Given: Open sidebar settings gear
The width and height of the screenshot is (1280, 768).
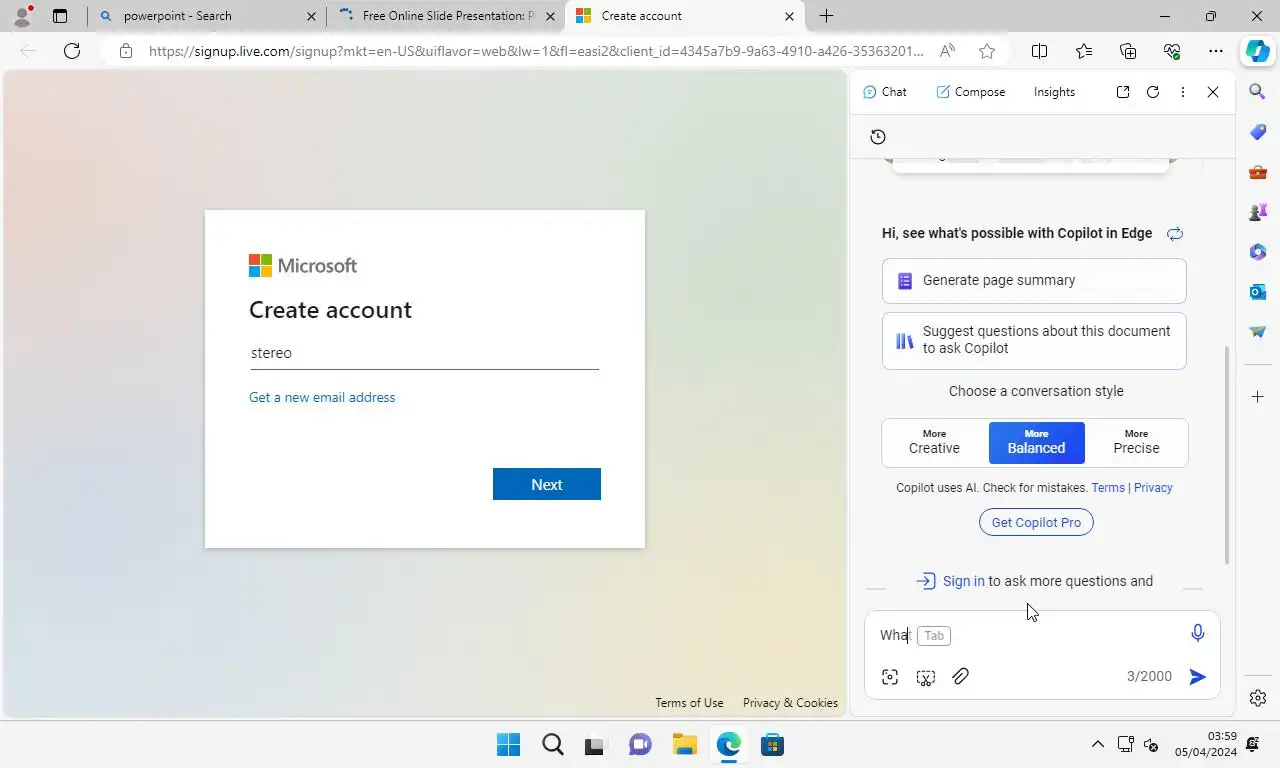Looking at the screenshot, I should pyautogui.click(x=1258, y=698).
